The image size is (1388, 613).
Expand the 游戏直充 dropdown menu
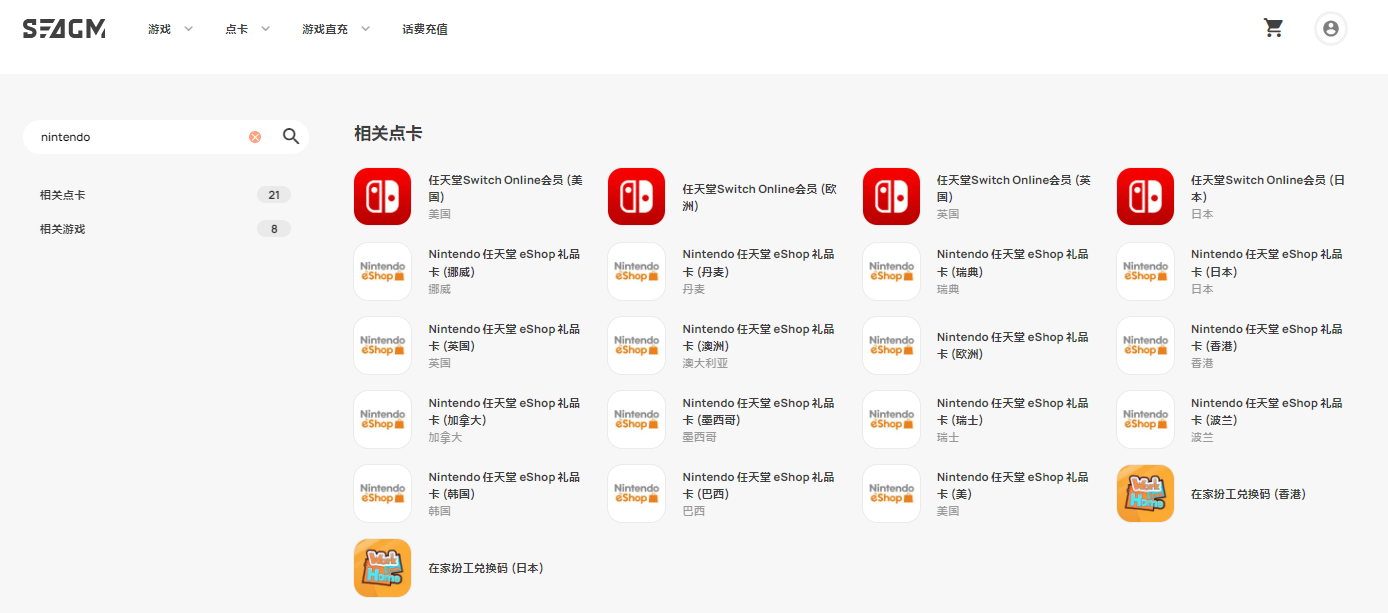click(x=336, y=29)
